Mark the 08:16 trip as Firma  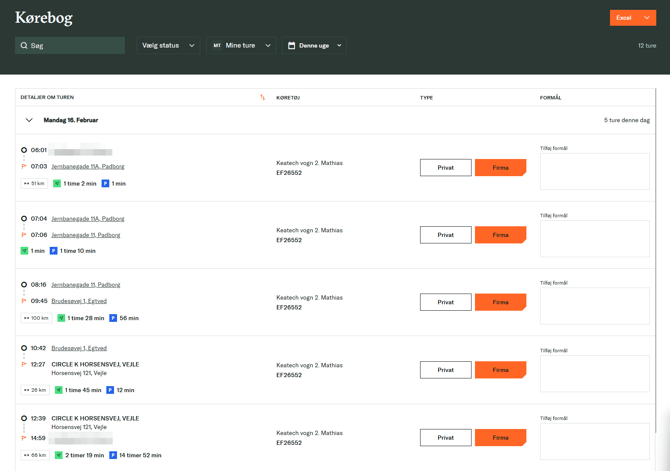500,302
